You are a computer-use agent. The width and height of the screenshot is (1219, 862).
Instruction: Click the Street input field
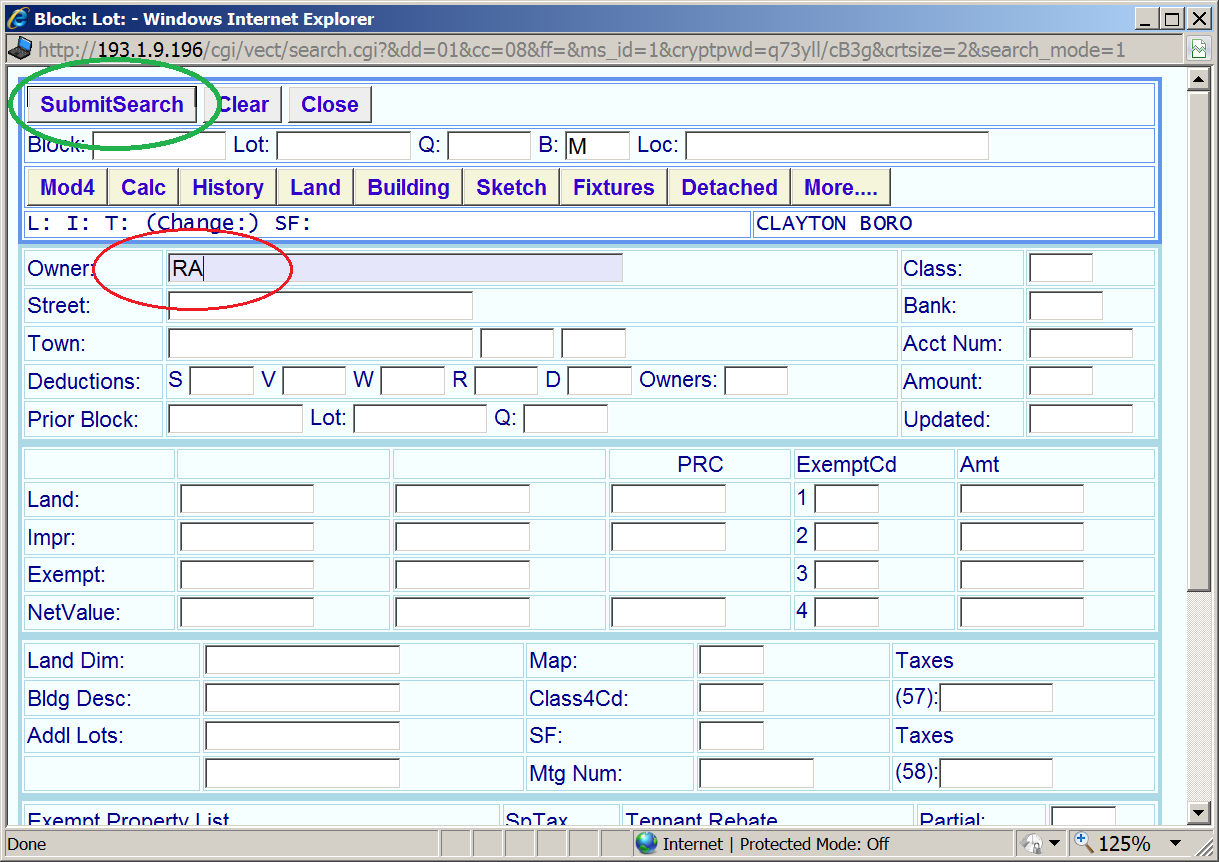(320, 306)
